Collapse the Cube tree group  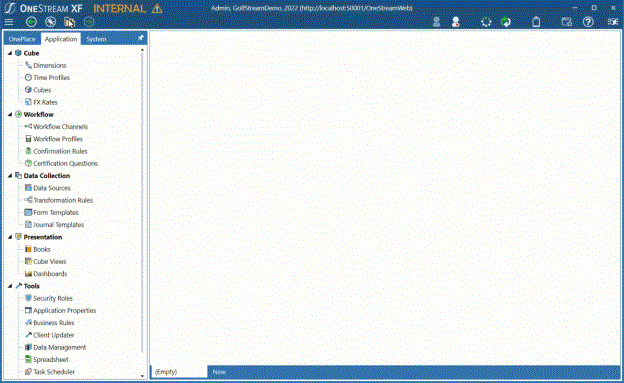tap(10, 53)
